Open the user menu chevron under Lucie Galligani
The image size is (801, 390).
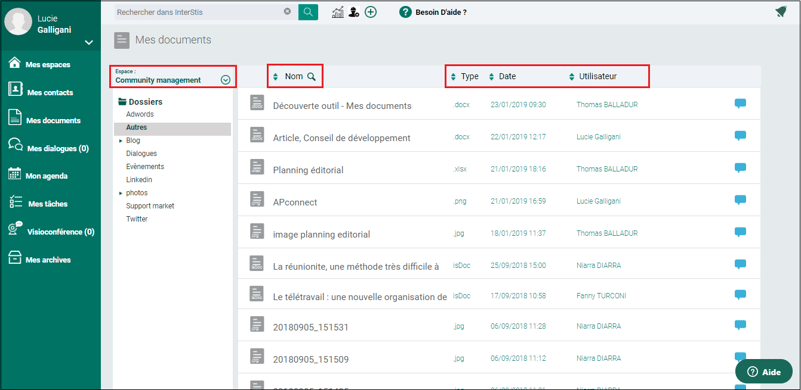(x=89, y=42)
